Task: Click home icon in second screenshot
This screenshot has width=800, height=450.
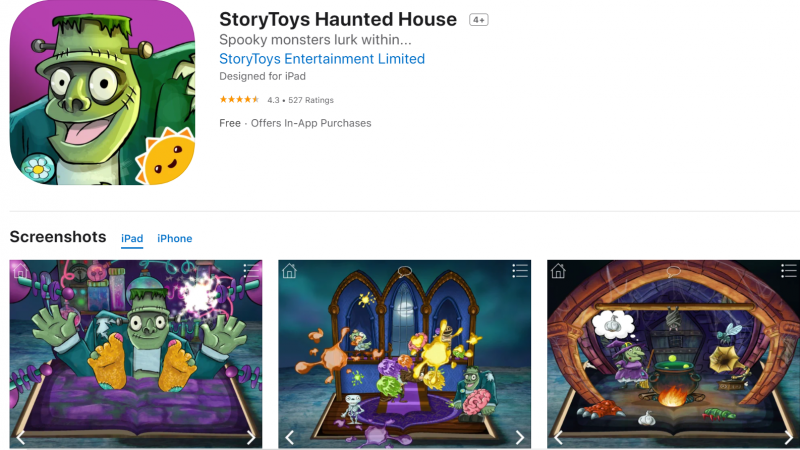Action: coord(289,270)
